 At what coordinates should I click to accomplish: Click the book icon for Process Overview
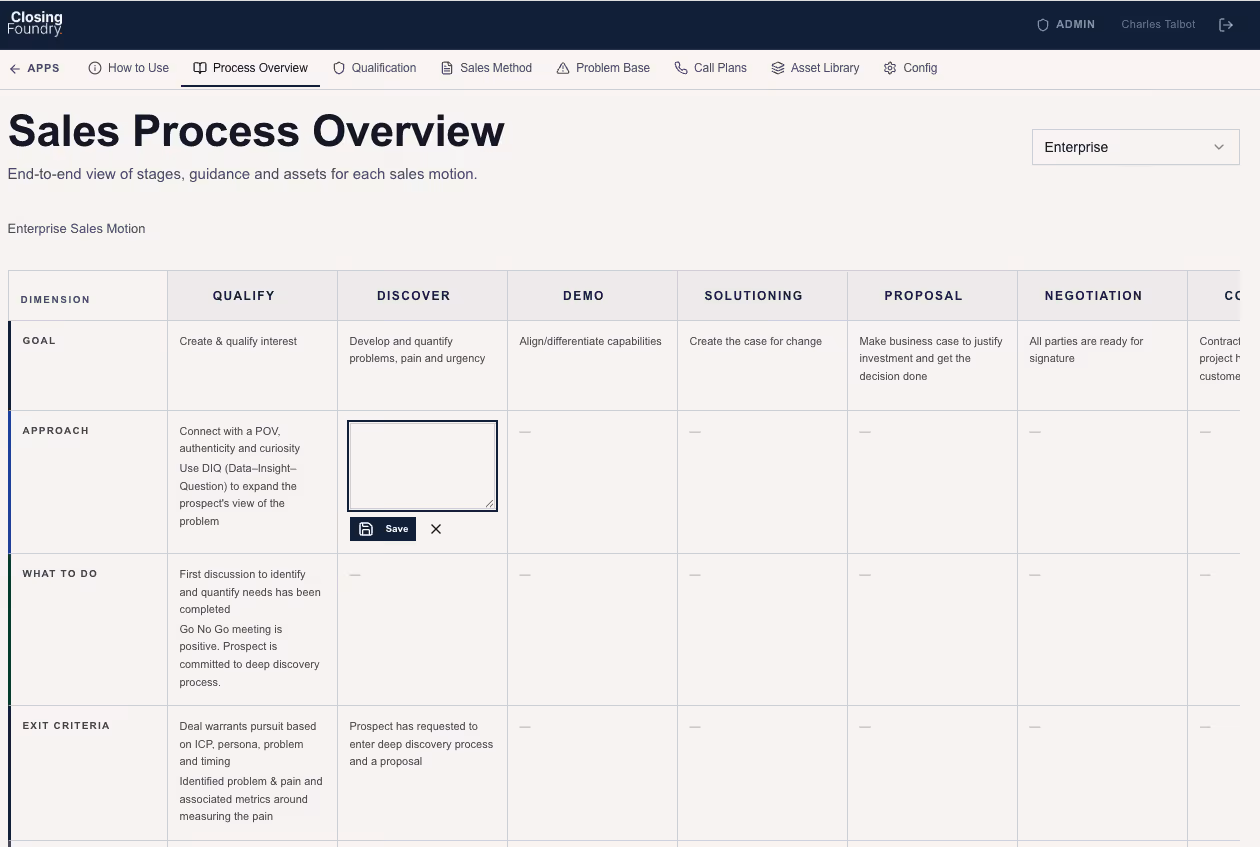point(200,68)
